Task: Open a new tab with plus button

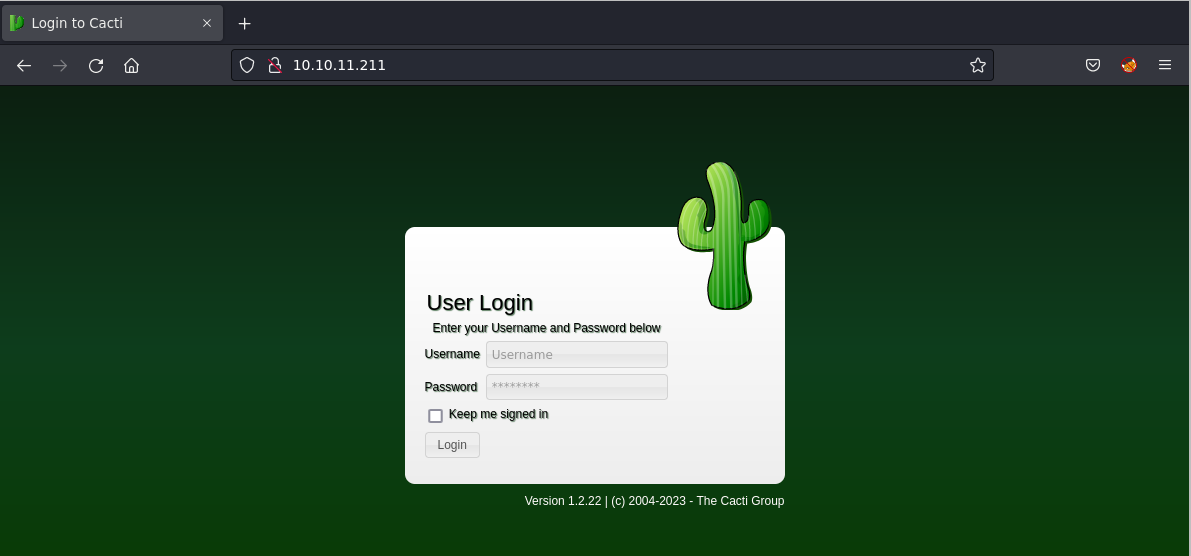Action: point(244,24)
